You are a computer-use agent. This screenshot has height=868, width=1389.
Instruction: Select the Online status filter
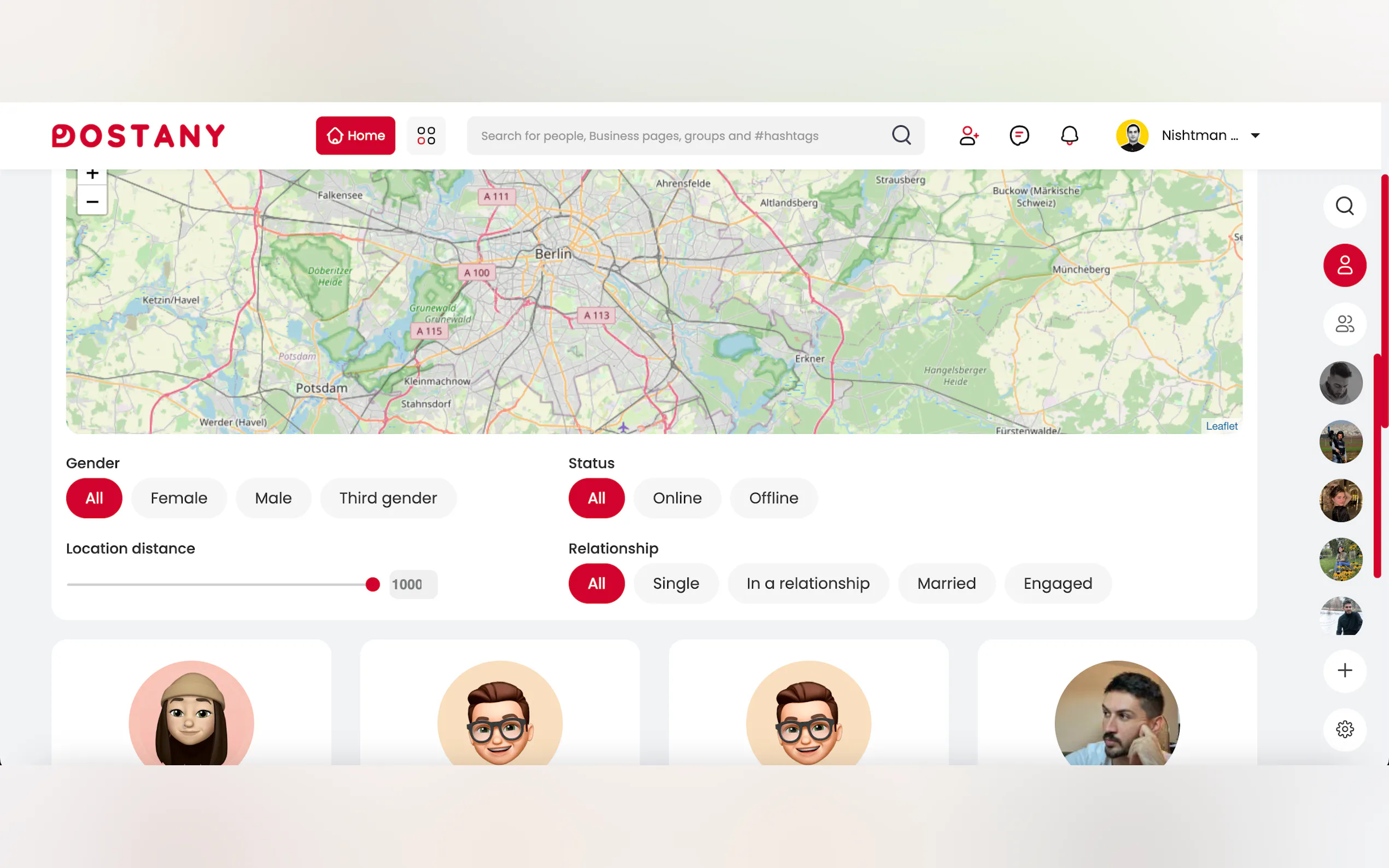(x=677, y=498)
